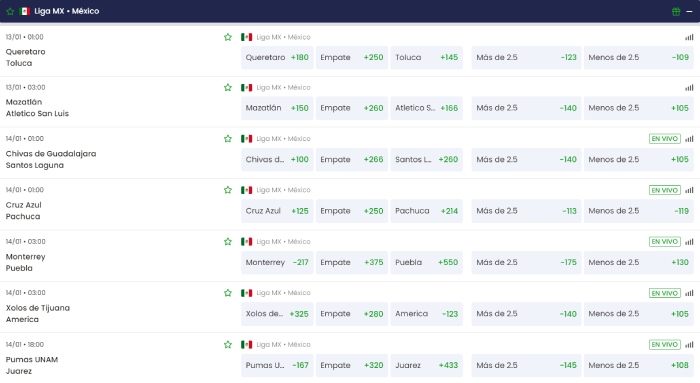
Task: Select Empate +260 for Mazatlán match
Action: 352,108
